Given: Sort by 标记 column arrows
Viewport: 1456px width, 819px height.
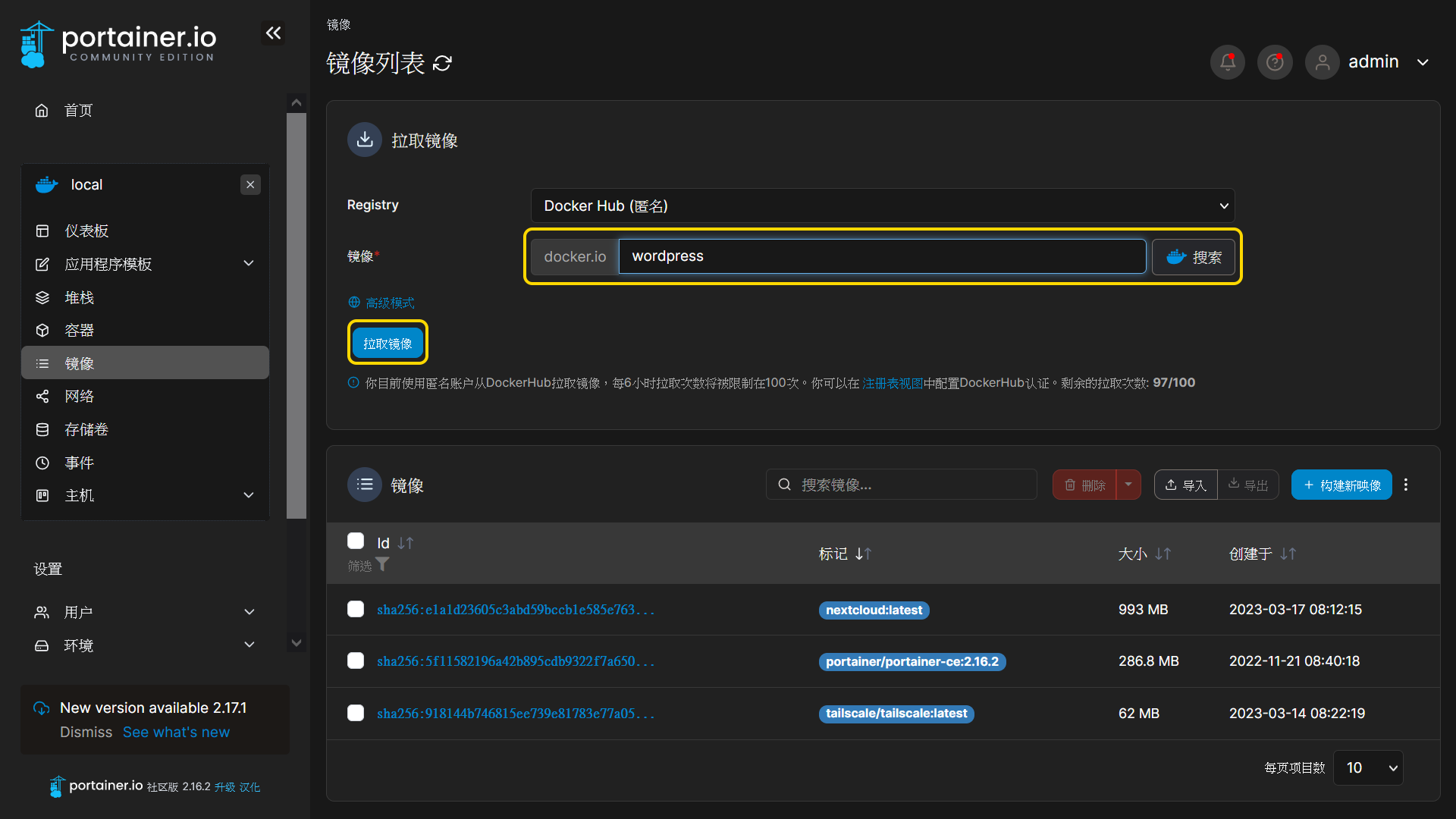Looking at the screenshot, I should [x=863, y=554].
